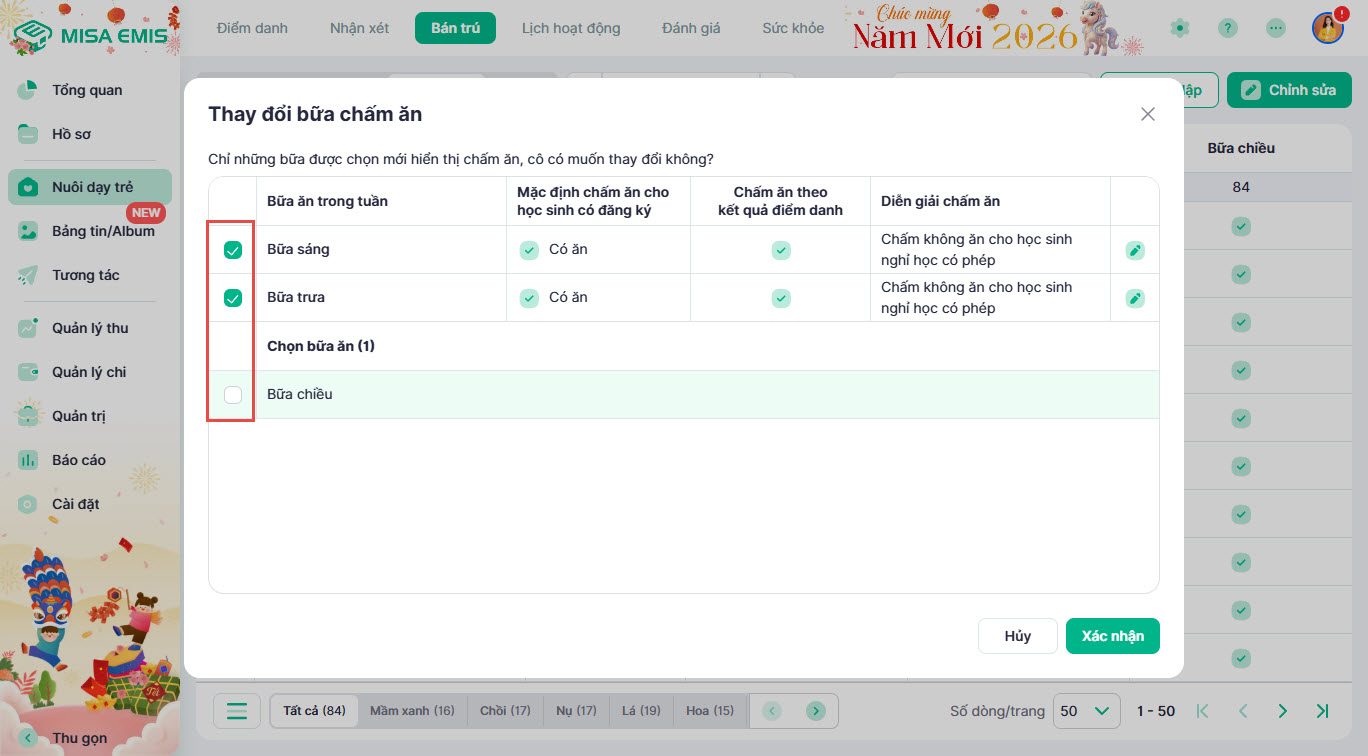Click the edit pencil for Bữa sáng
Viewport: 1368px width, 756px height.
(x=1134, y=250)
